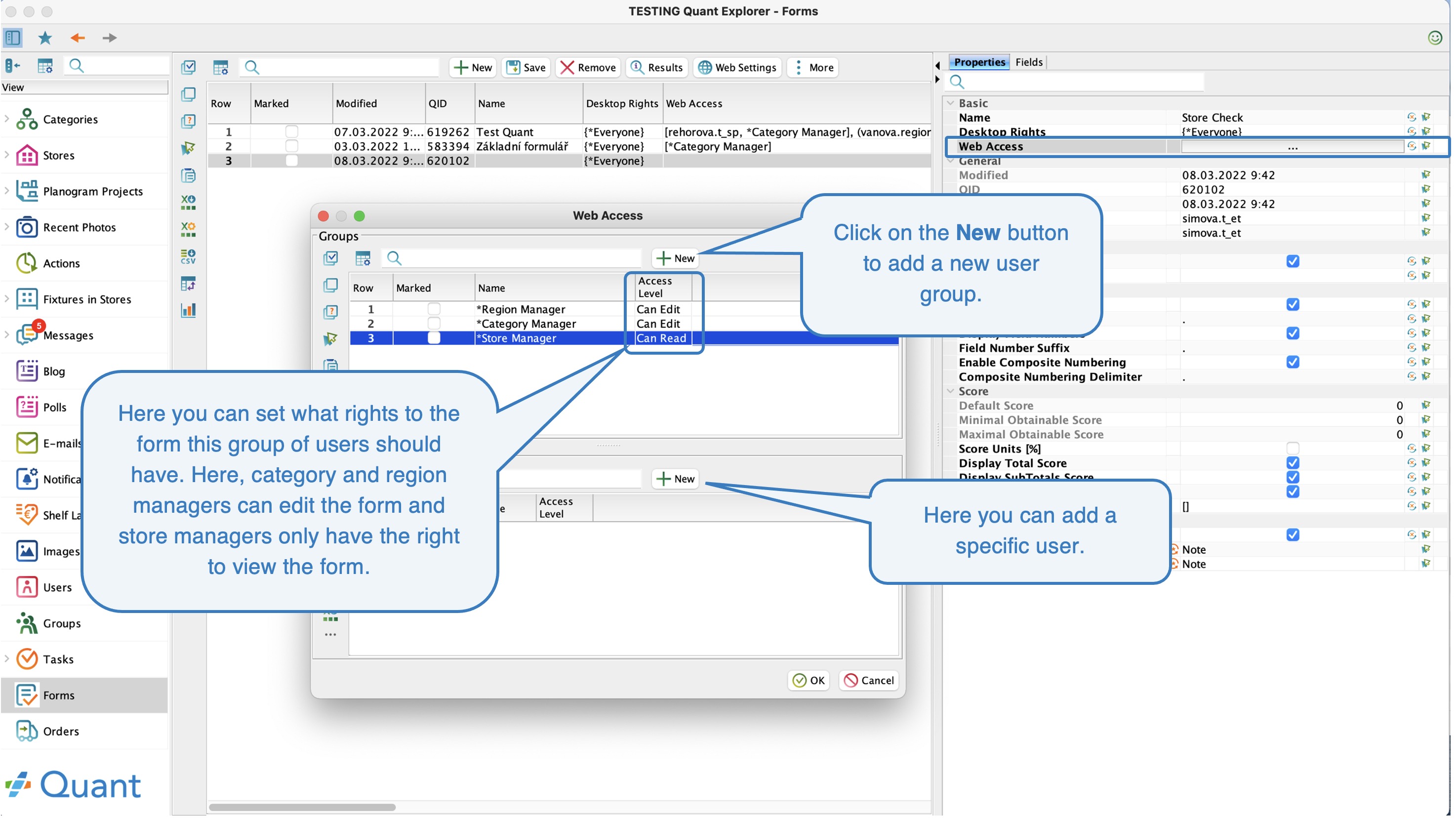
Task: Click the forms list table settings icon
Action: [220, 68]
